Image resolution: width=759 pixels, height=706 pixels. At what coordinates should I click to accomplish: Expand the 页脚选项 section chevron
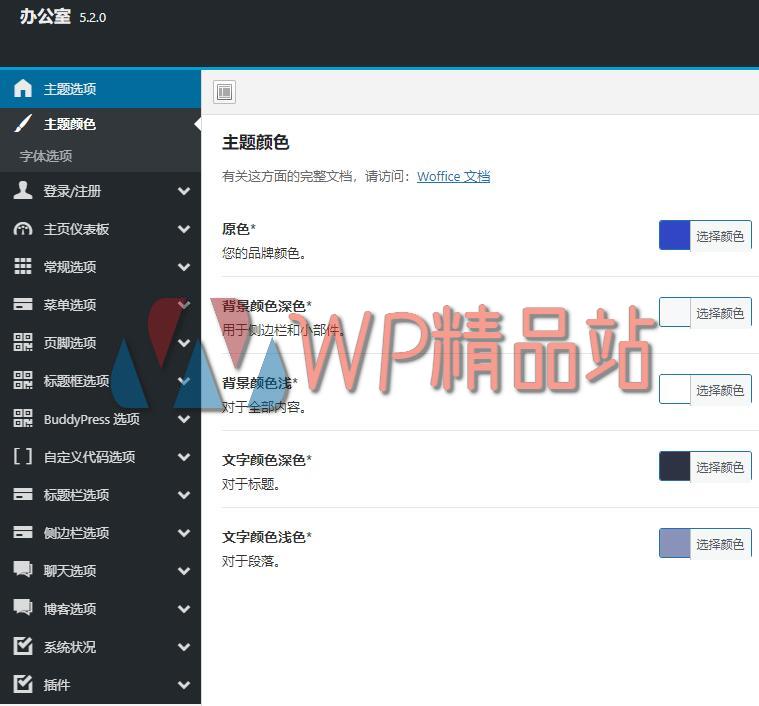click(184, 343)
